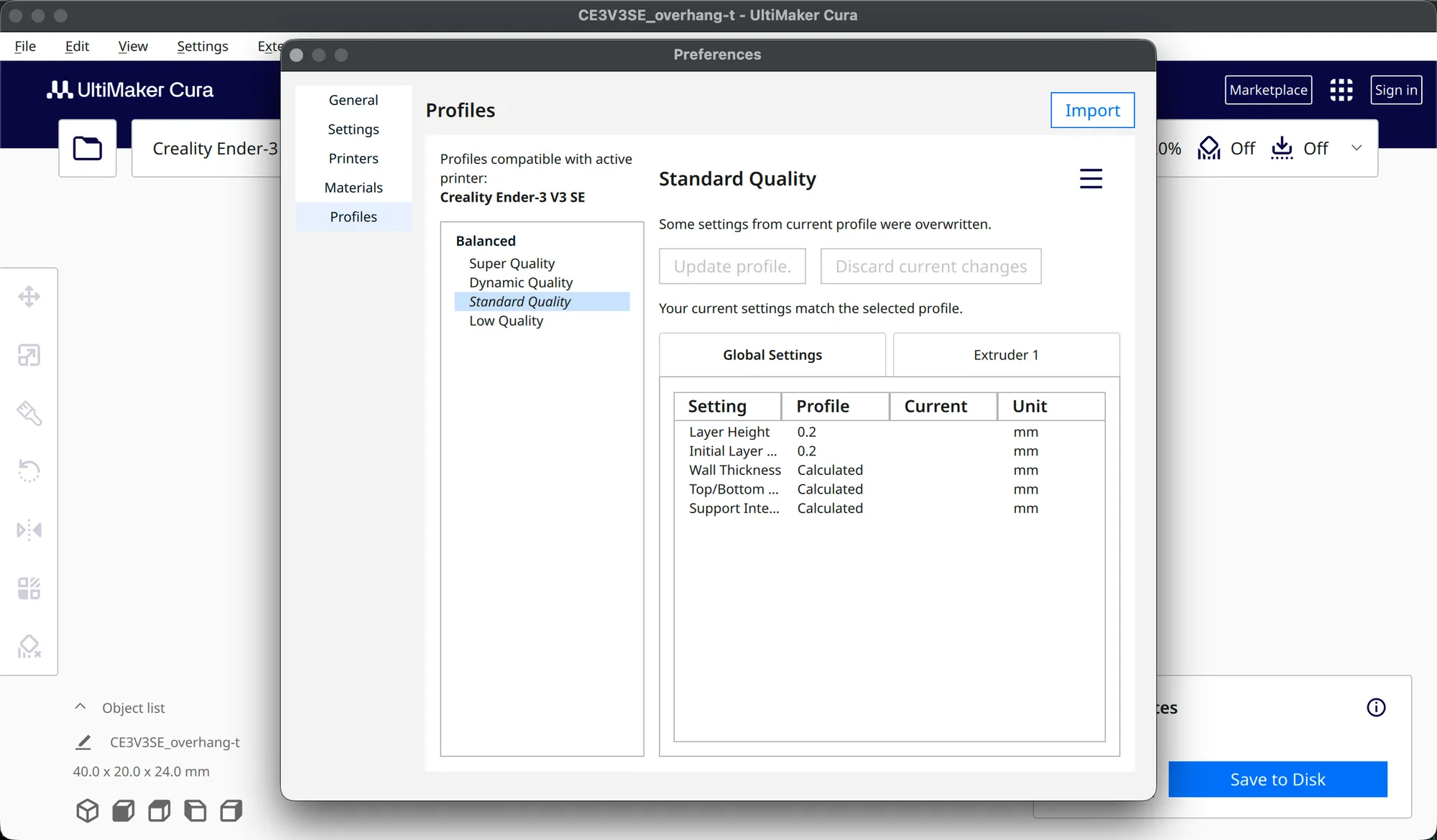Screen dimensions: 1437x840
Task: Click Discard current changes button
Action: 931,267
